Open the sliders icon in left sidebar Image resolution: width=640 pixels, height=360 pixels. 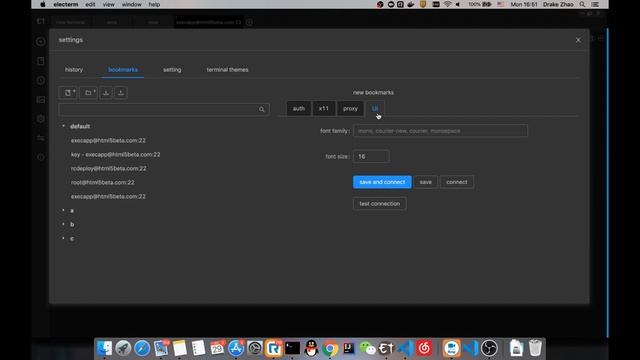41,138
